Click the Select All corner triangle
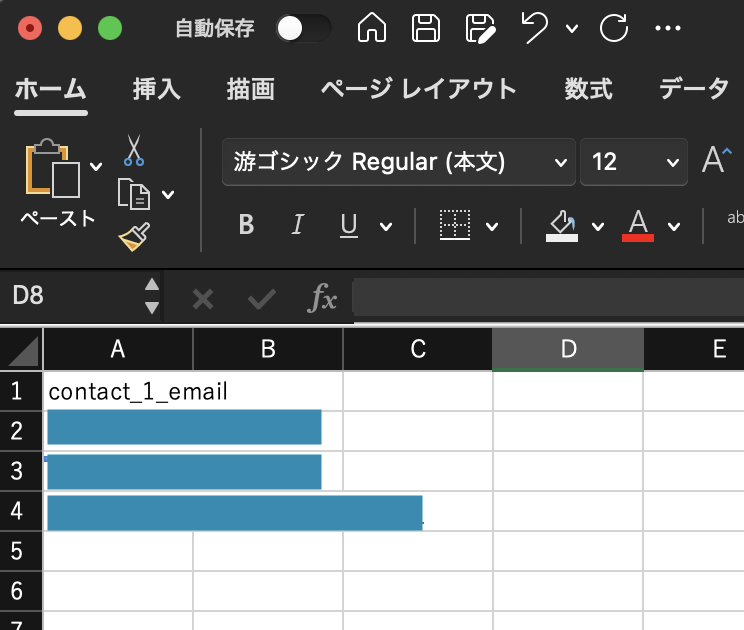744x630 pixels. pyautogui.click(x=22, y=350)
